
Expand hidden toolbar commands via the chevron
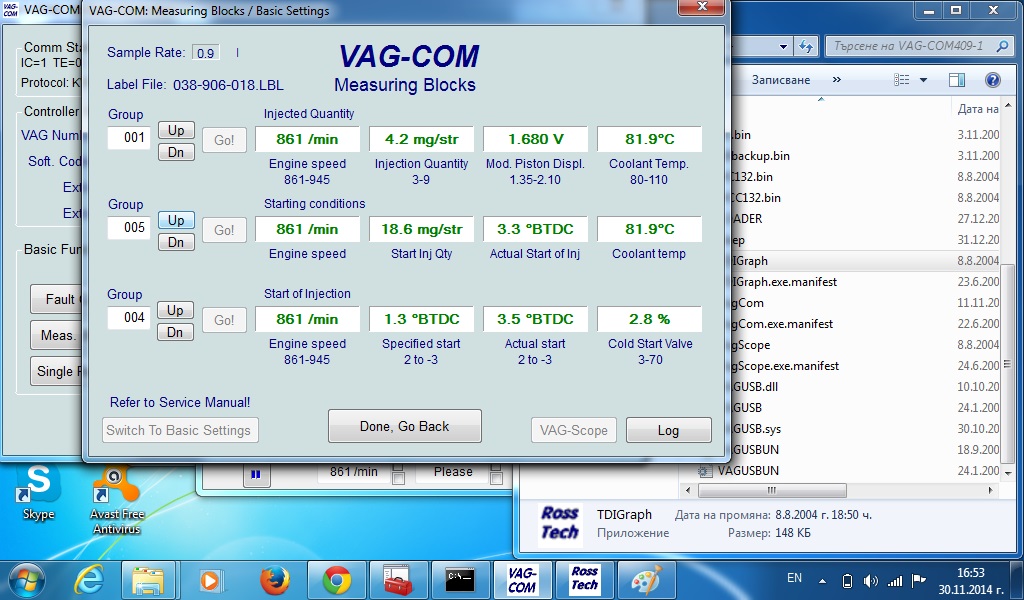point(836,80)
